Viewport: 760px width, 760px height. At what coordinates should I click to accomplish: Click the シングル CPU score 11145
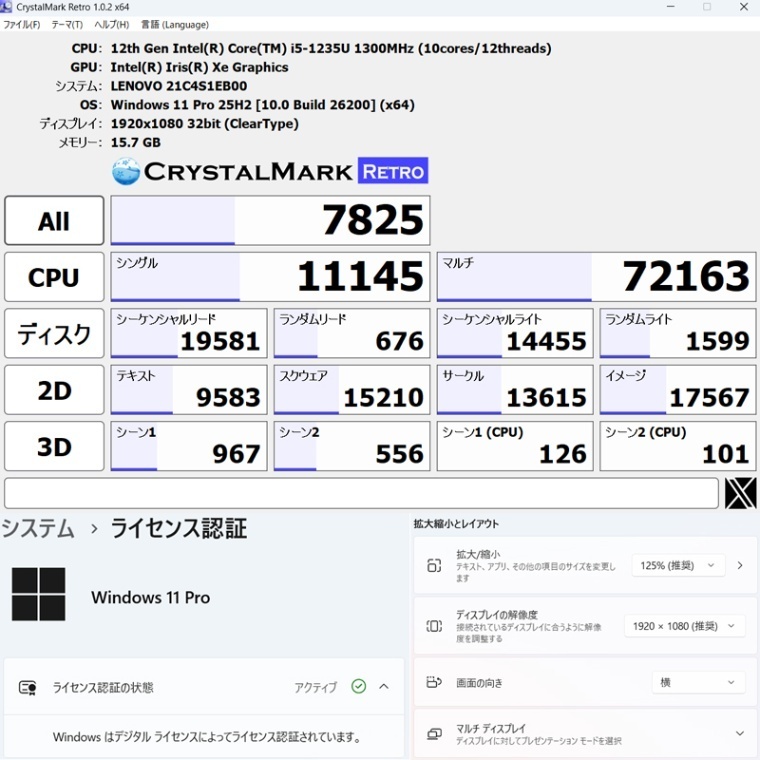tap(270, 277)
